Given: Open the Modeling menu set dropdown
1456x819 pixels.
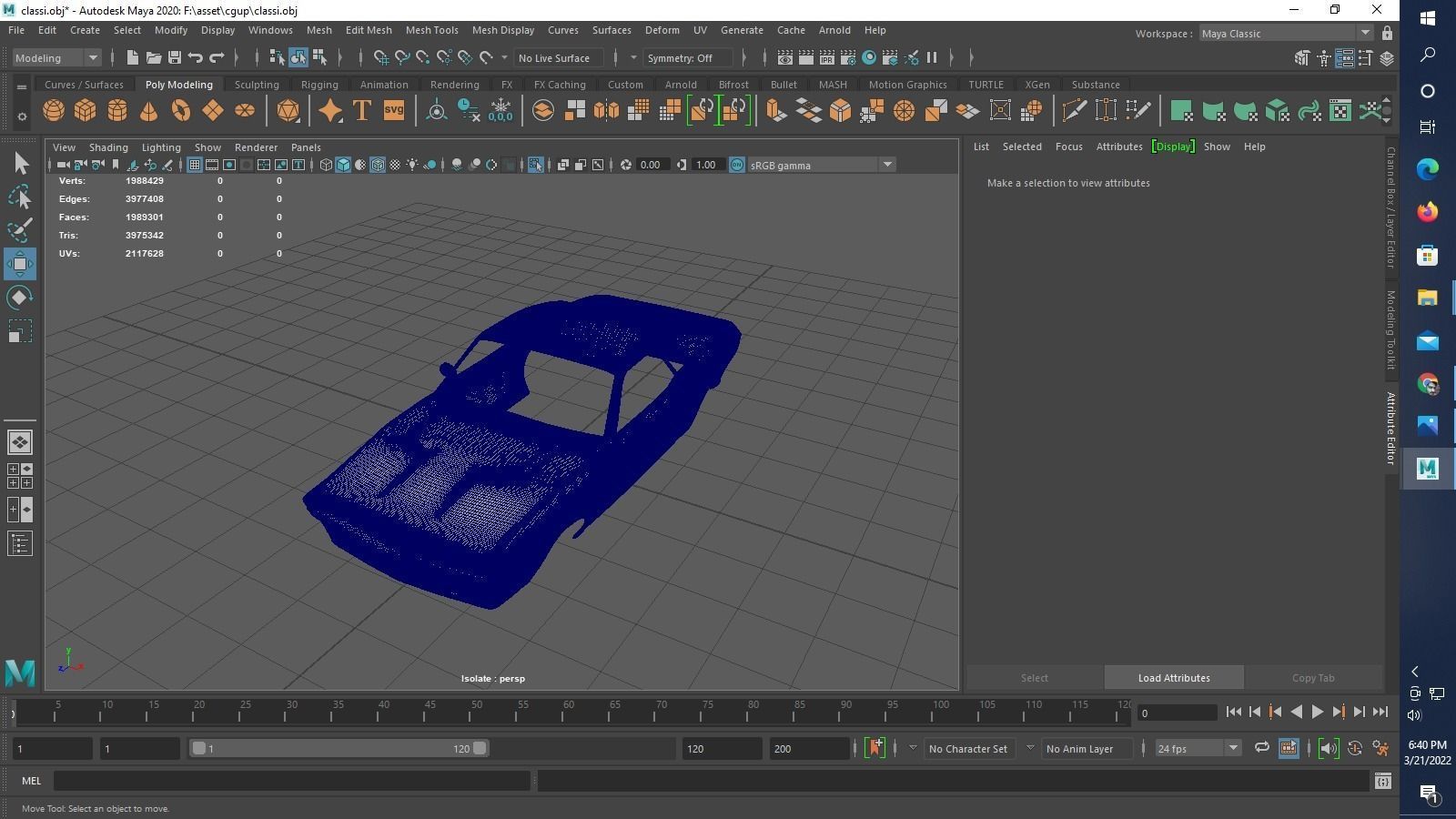Looking at the screenshot, I should tap(56, 57).
